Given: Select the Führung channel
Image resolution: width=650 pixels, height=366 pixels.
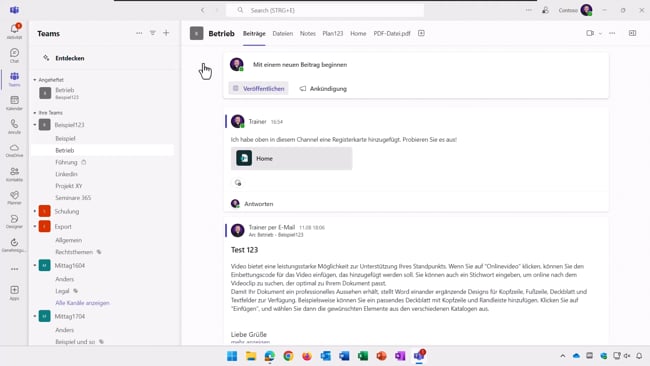Looking at the screenshot, I should (66, 162).
